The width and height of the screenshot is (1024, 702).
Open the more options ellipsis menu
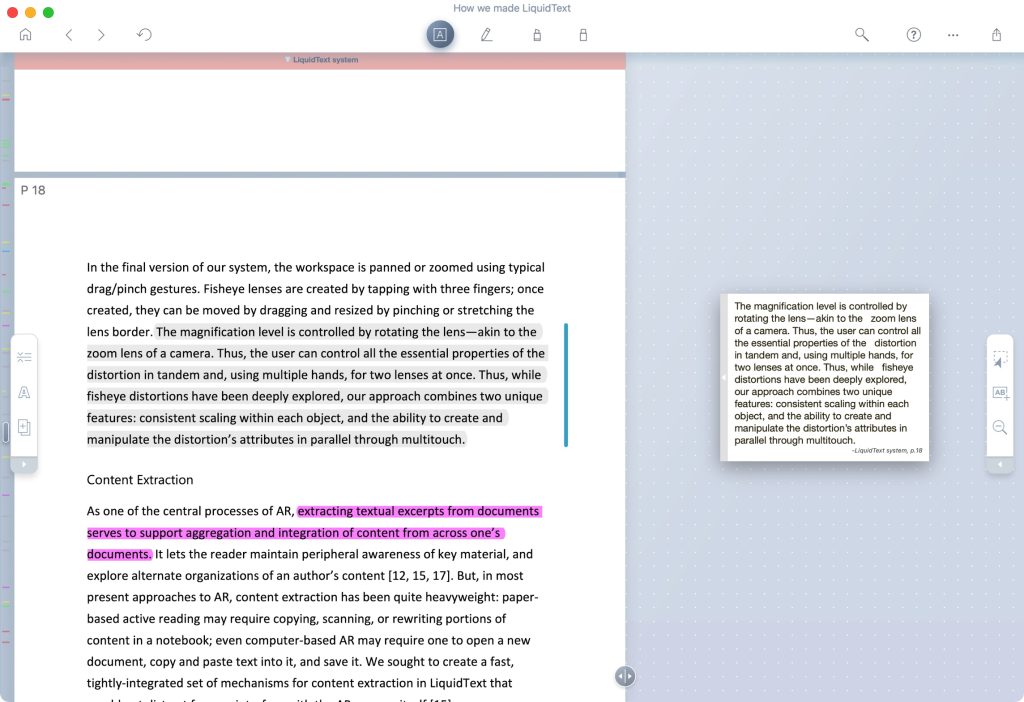pos(953,35)
